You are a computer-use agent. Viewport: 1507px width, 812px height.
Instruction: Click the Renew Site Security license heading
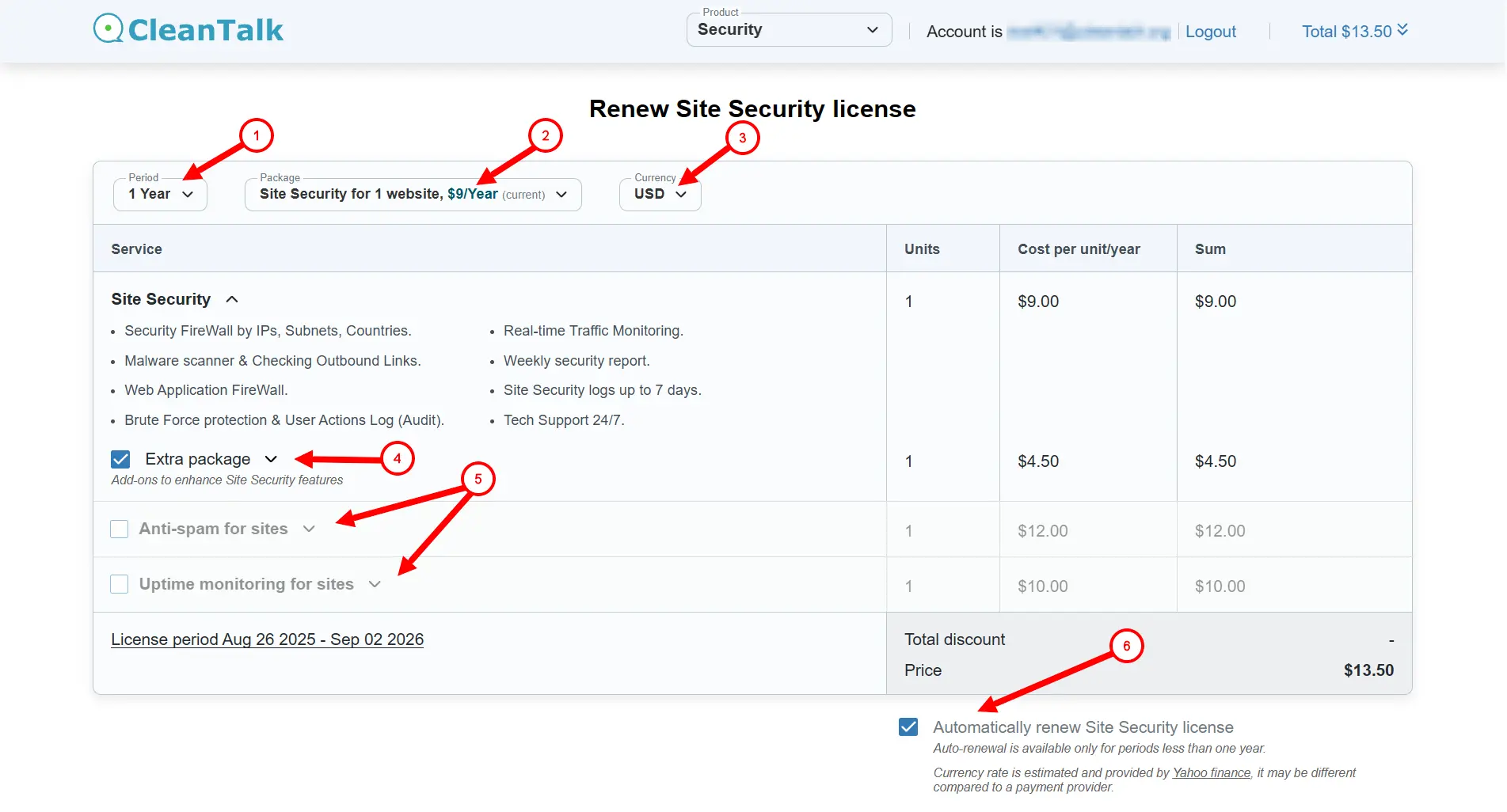click(x=752, y=108)
